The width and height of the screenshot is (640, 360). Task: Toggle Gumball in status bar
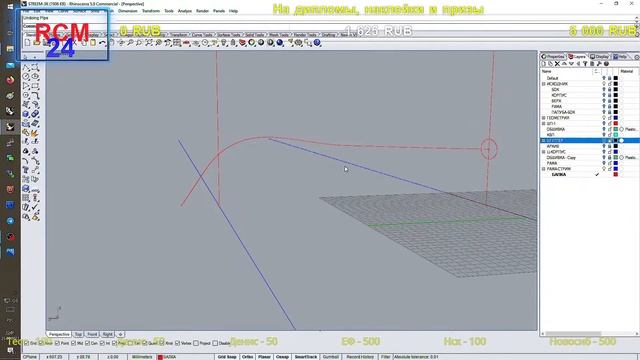[x=331, y=357]
